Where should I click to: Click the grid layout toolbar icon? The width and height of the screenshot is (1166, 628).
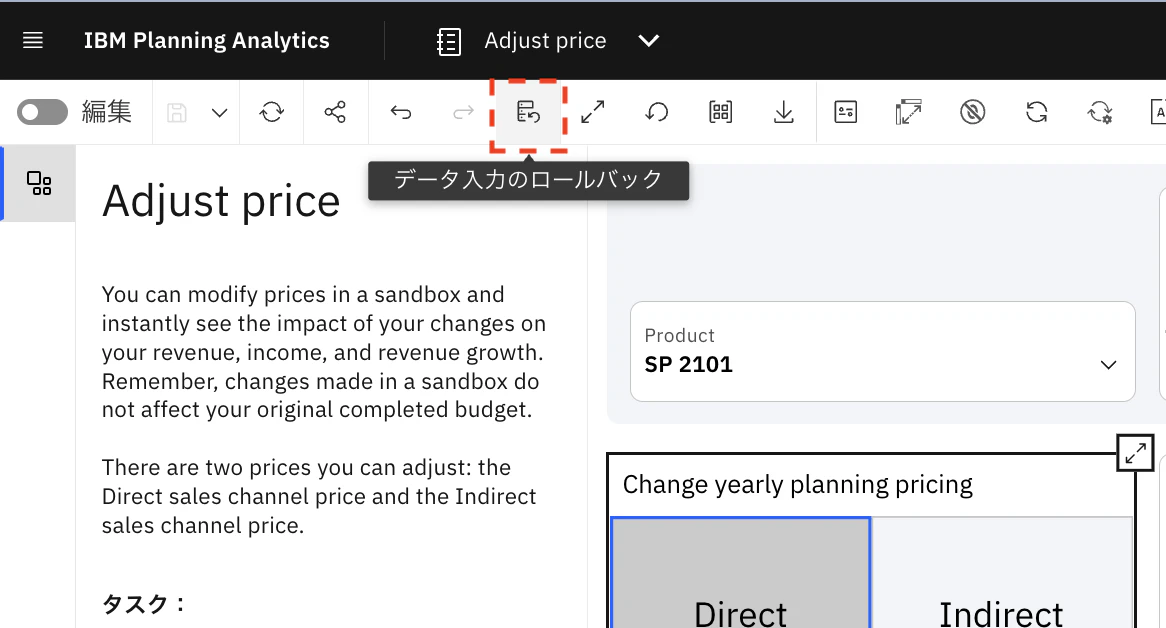(720, 112)
